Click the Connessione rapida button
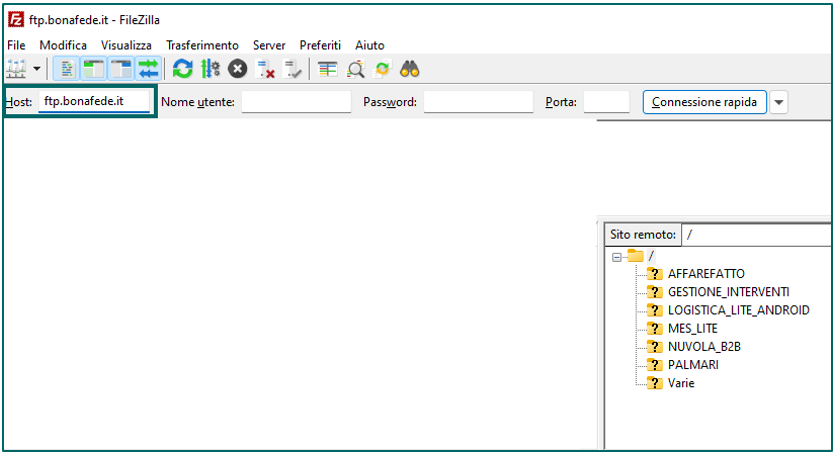 pos(704,102)
